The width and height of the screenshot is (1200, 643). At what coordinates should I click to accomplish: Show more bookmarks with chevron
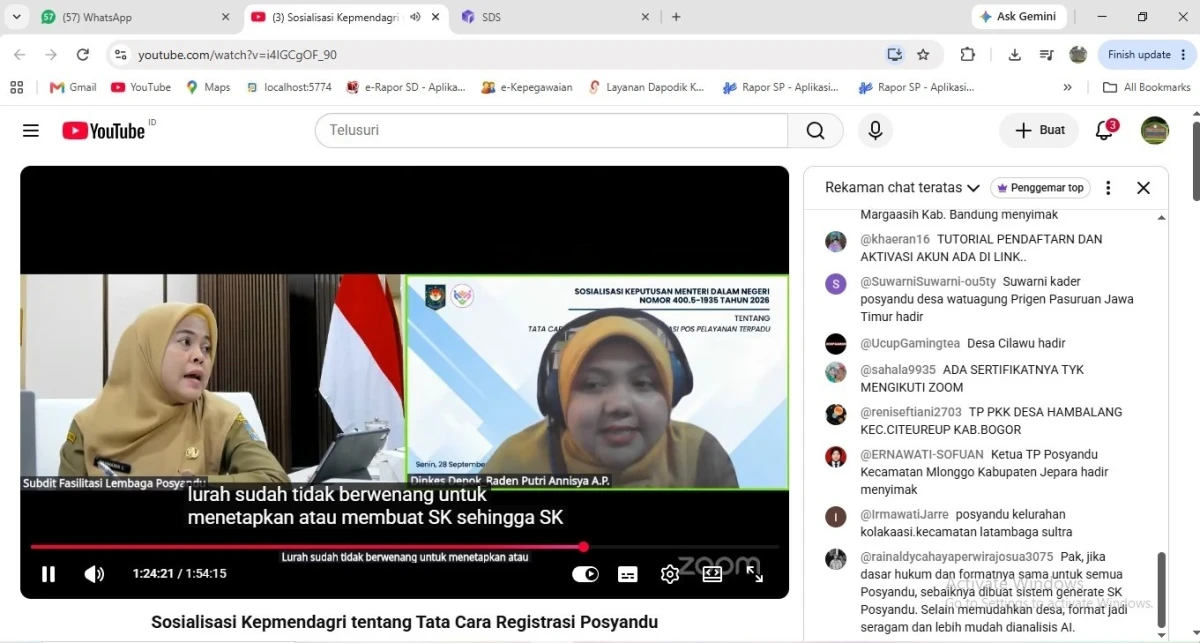(1067, 87)
